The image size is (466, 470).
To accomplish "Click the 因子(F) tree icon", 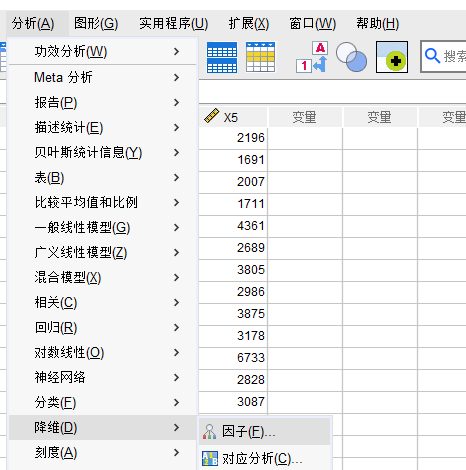I will 210,432.
